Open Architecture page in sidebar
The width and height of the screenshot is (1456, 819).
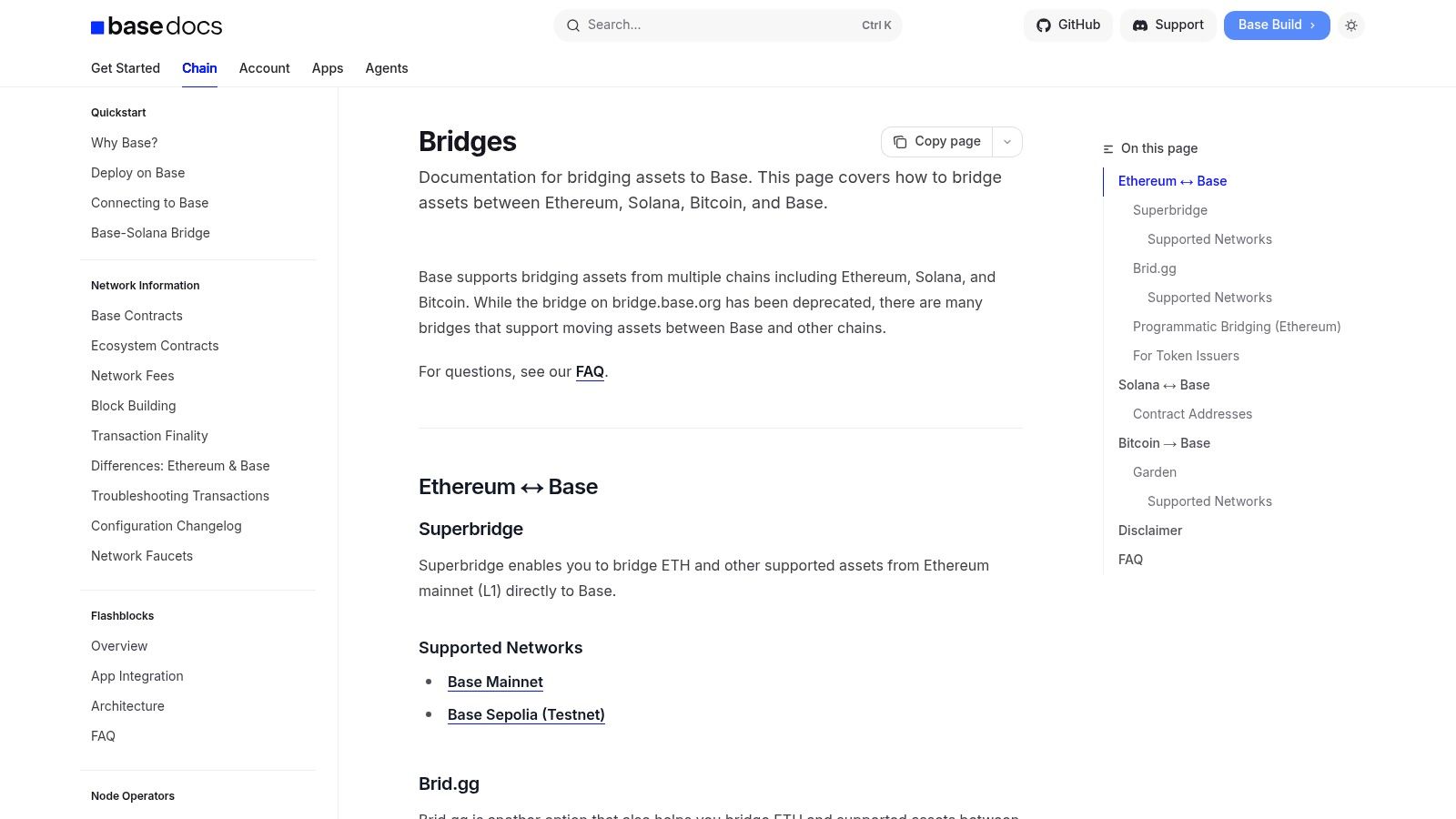pyautogui.click(x=128, y=706)
